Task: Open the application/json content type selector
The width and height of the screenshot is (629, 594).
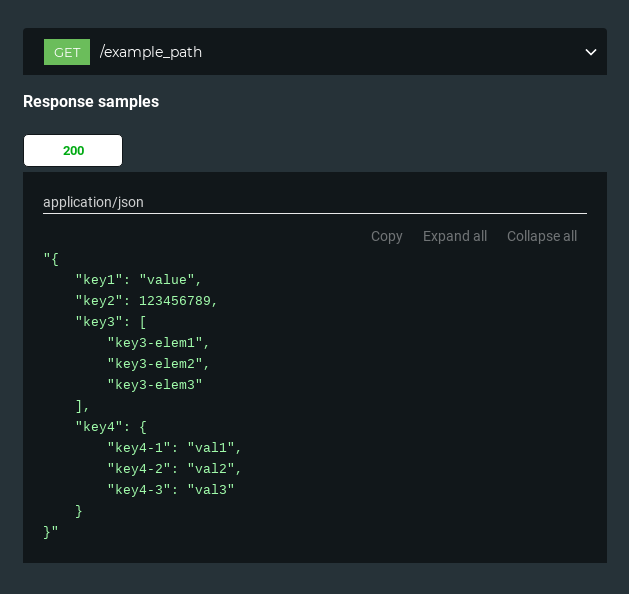Action: click(315, 203)
